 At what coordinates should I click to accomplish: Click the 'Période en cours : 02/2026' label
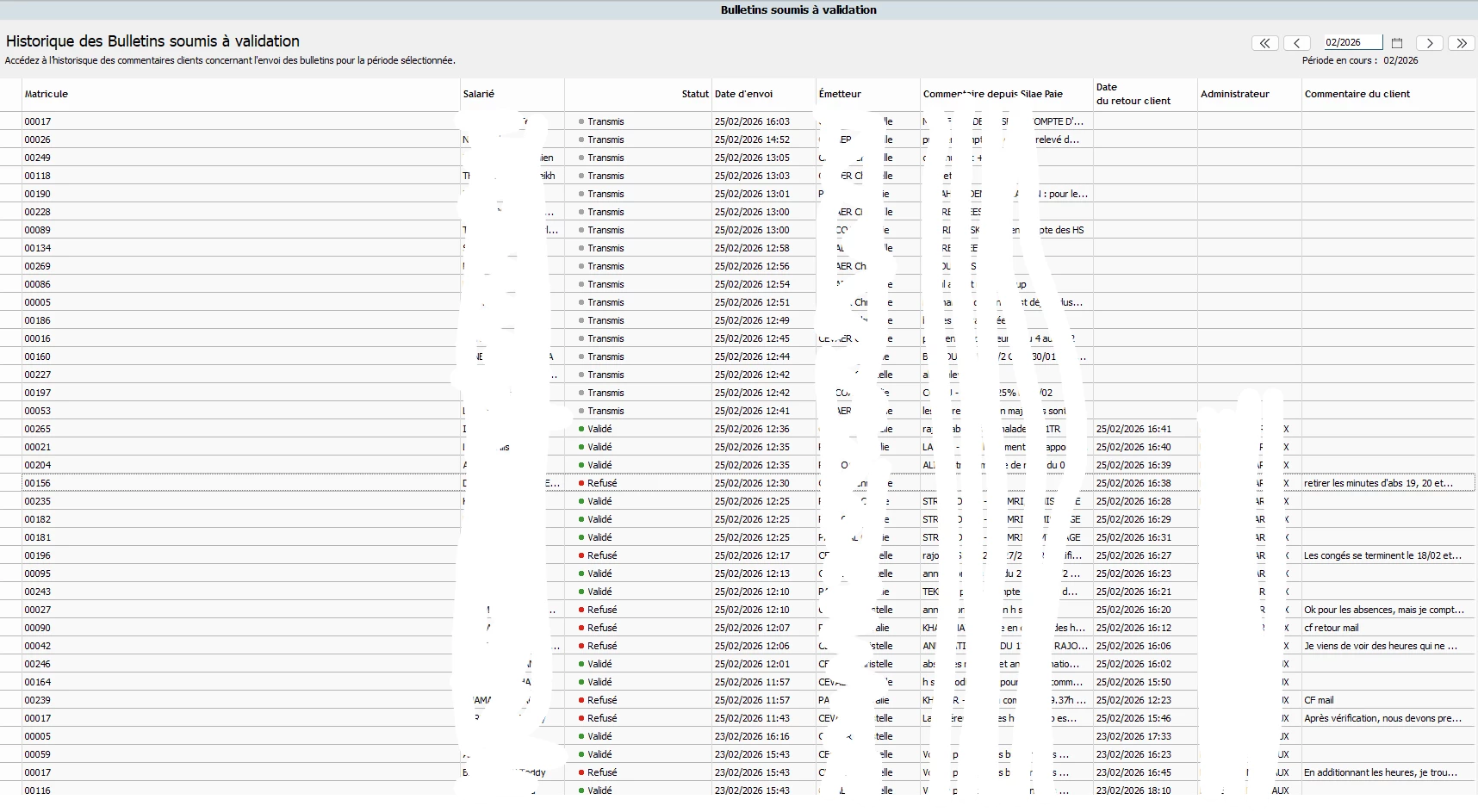(1360, 60)
